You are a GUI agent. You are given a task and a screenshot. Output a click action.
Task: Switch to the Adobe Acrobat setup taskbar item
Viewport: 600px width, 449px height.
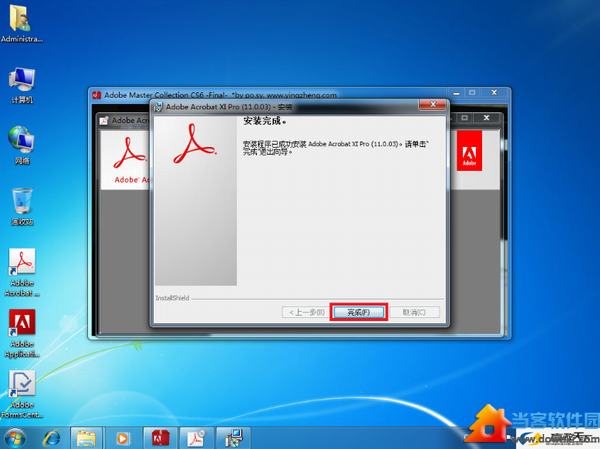point(196,438)
